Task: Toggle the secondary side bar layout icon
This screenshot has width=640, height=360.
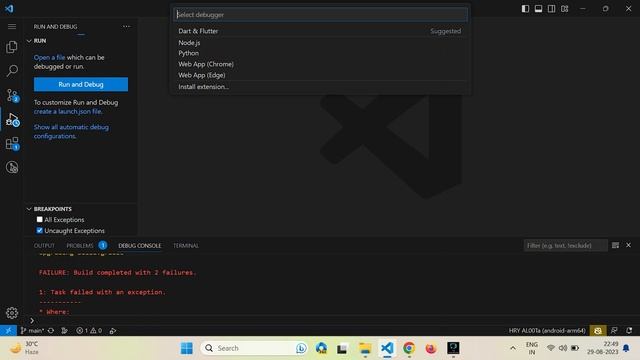Action: click(551, 9)
